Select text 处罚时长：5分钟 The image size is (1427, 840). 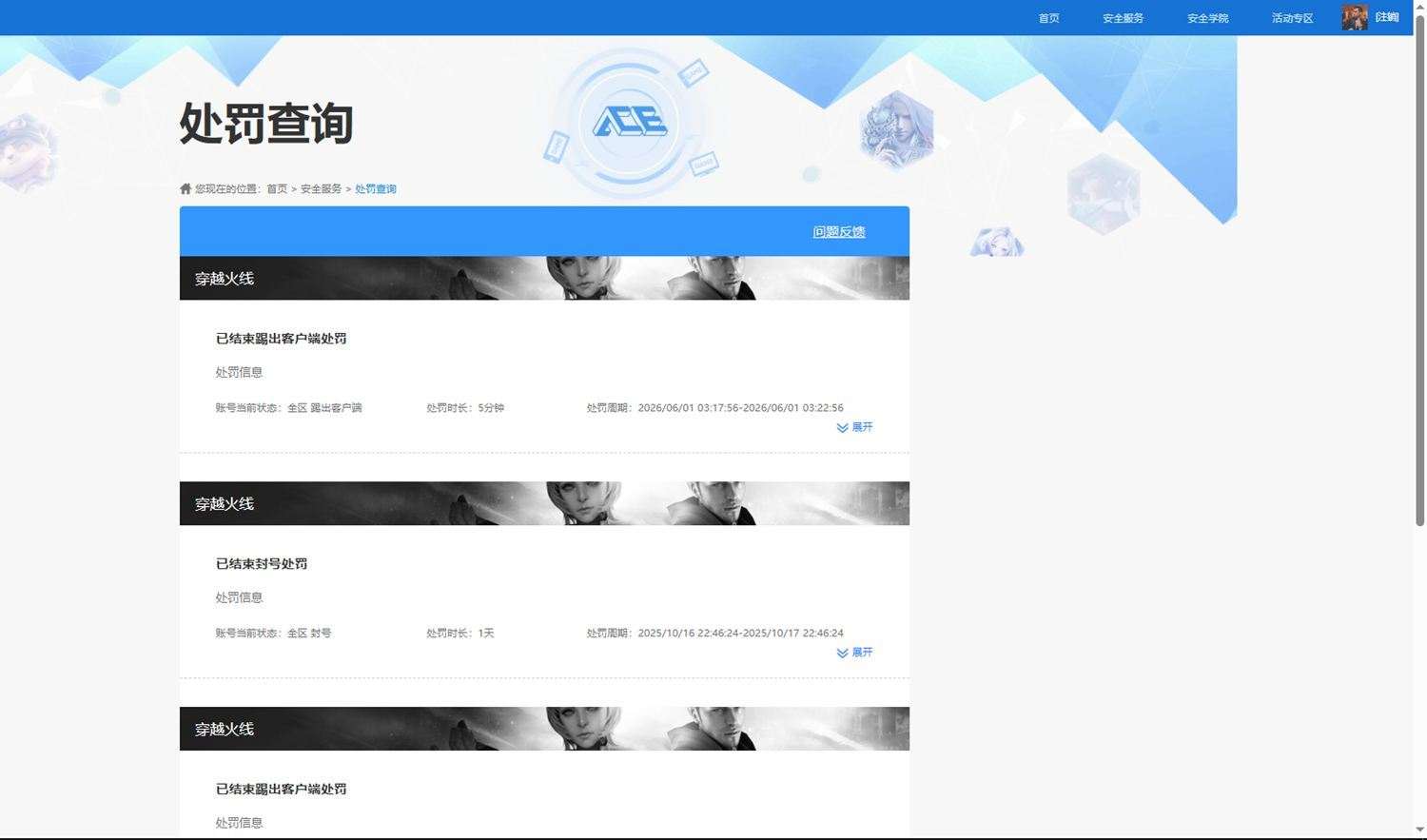point(465,407)
